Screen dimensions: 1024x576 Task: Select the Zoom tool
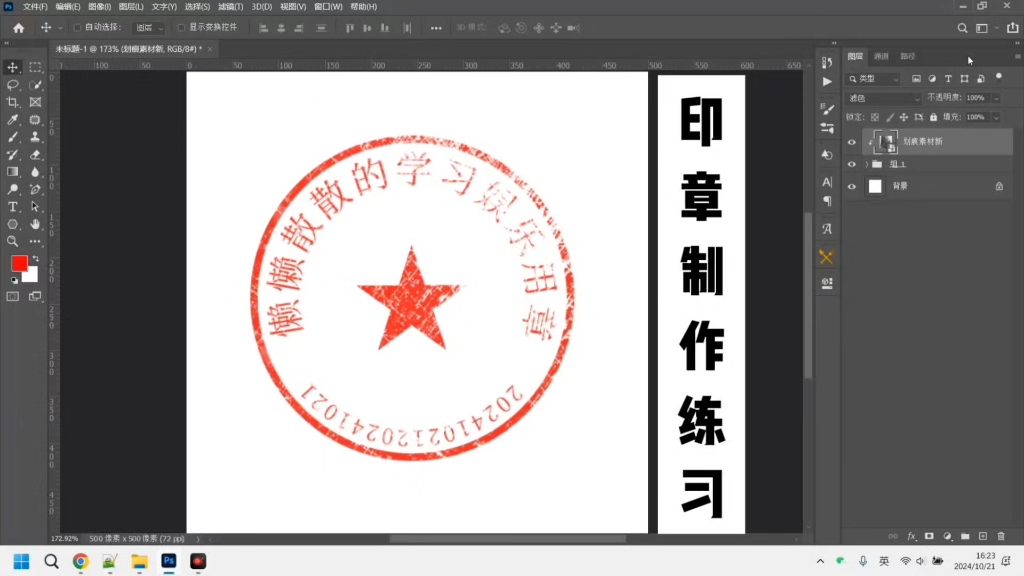[12, 241]
